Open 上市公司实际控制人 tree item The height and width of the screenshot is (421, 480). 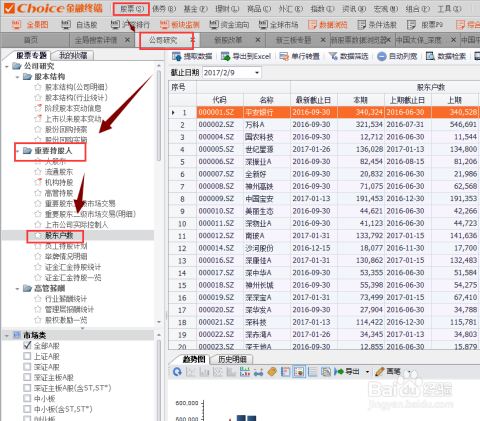tap(76, 225)
